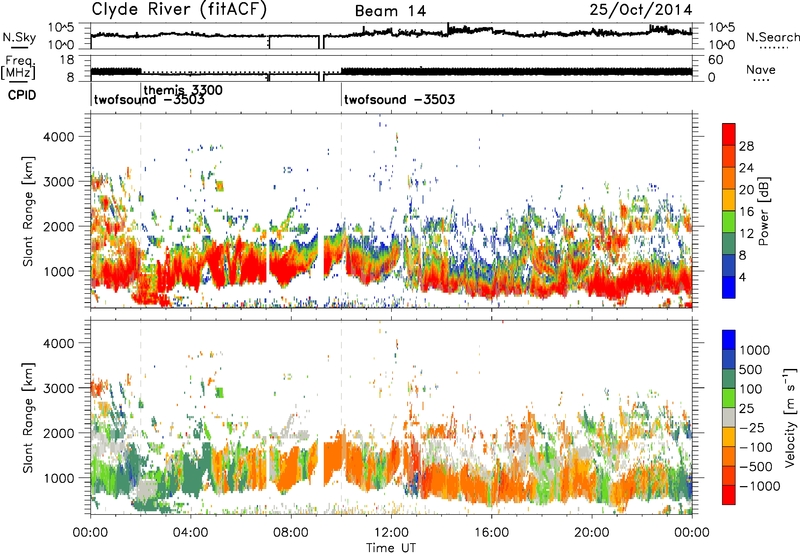Click the 'Slant Range [km]' label of the velocity panel
This screenshot has height=554, width=800.
click(28, 418)
